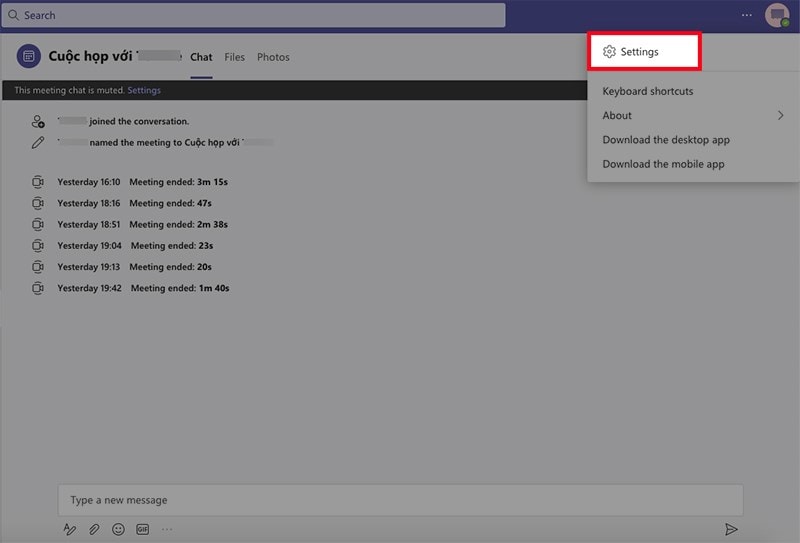Select text 'Meeting ended: 23s'

coord(172,245)
